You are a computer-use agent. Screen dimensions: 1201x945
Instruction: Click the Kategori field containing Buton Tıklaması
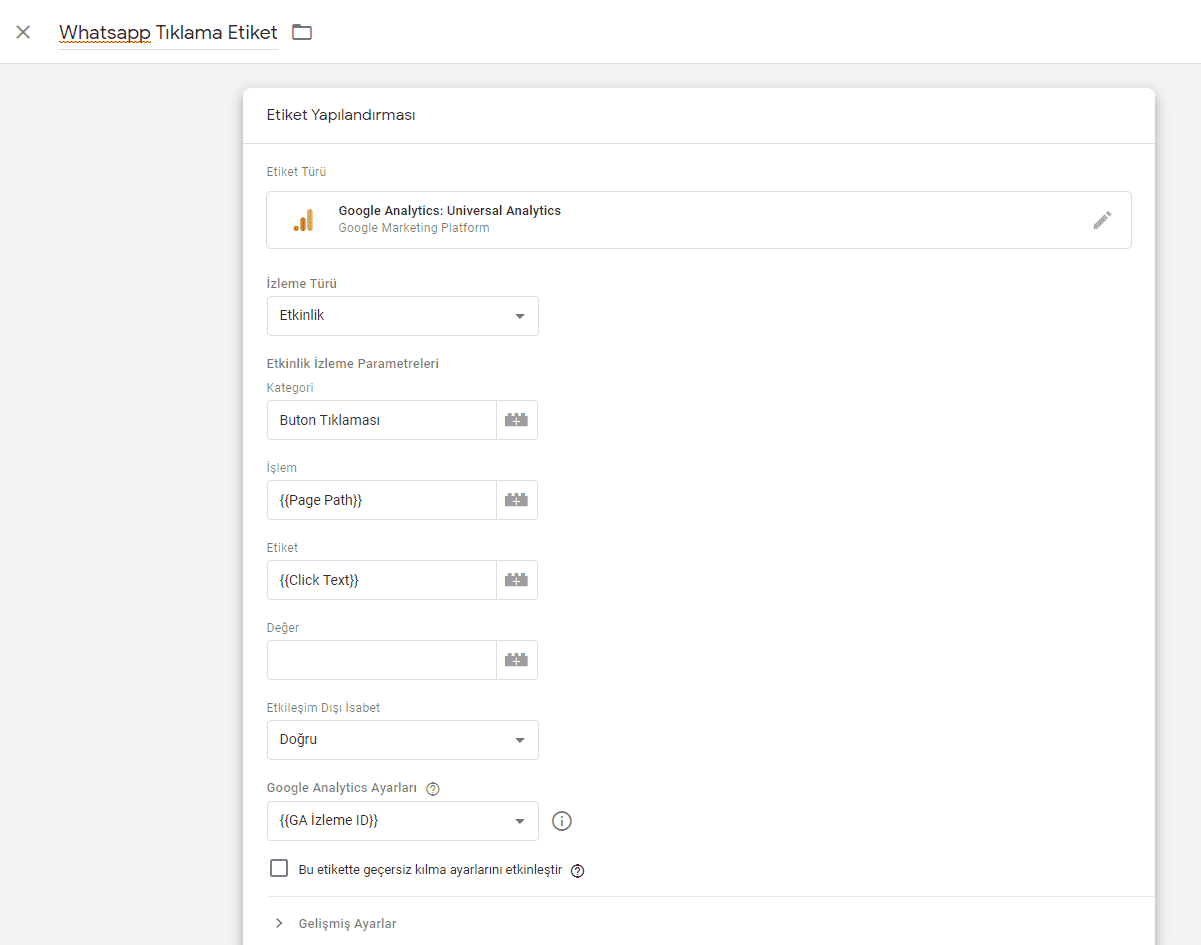(381, 420)
